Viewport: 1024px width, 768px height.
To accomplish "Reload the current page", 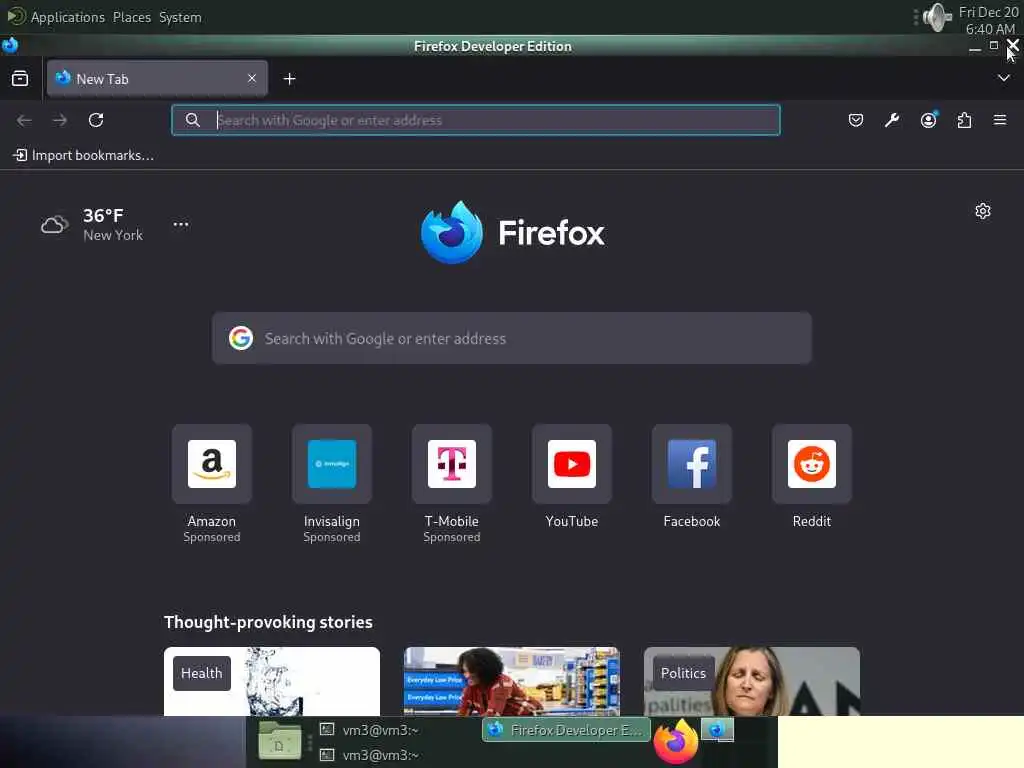I will click(x=96, y=120).
